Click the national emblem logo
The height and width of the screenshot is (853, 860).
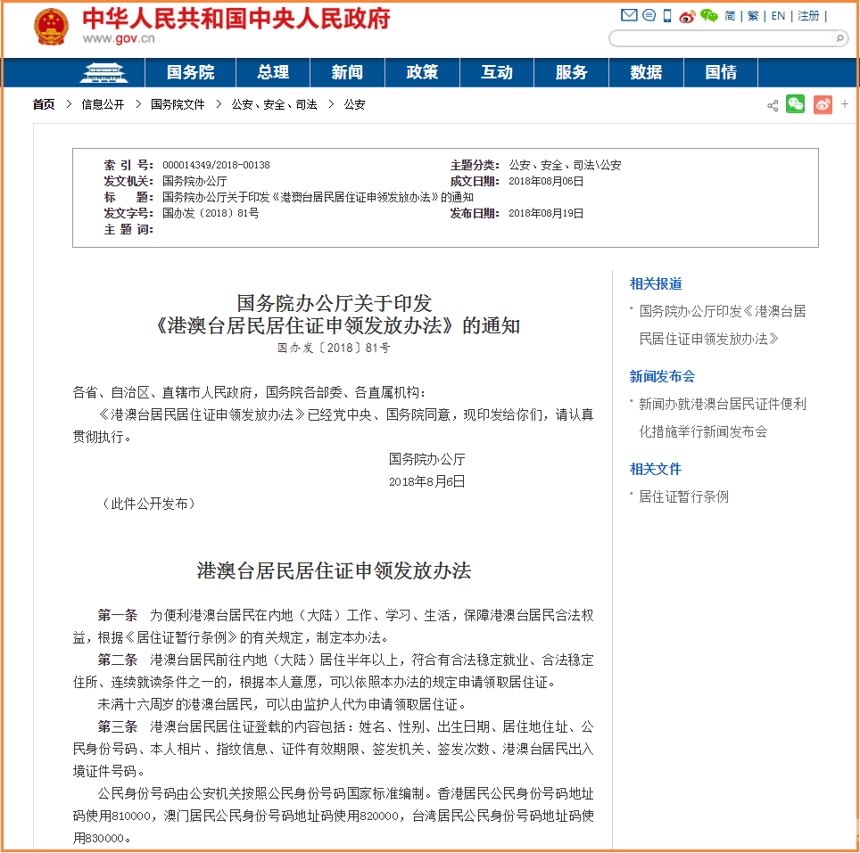(51, 26)
